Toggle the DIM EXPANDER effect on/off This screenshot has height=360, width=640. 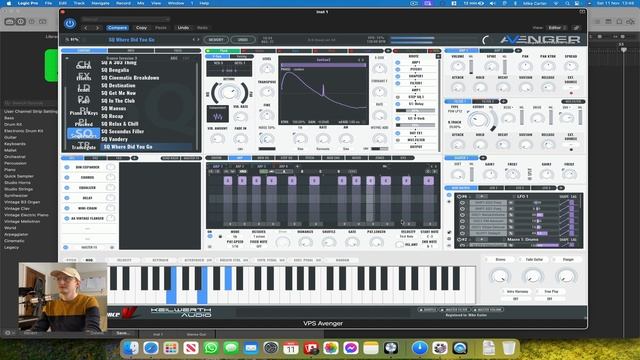click(67, 167)
